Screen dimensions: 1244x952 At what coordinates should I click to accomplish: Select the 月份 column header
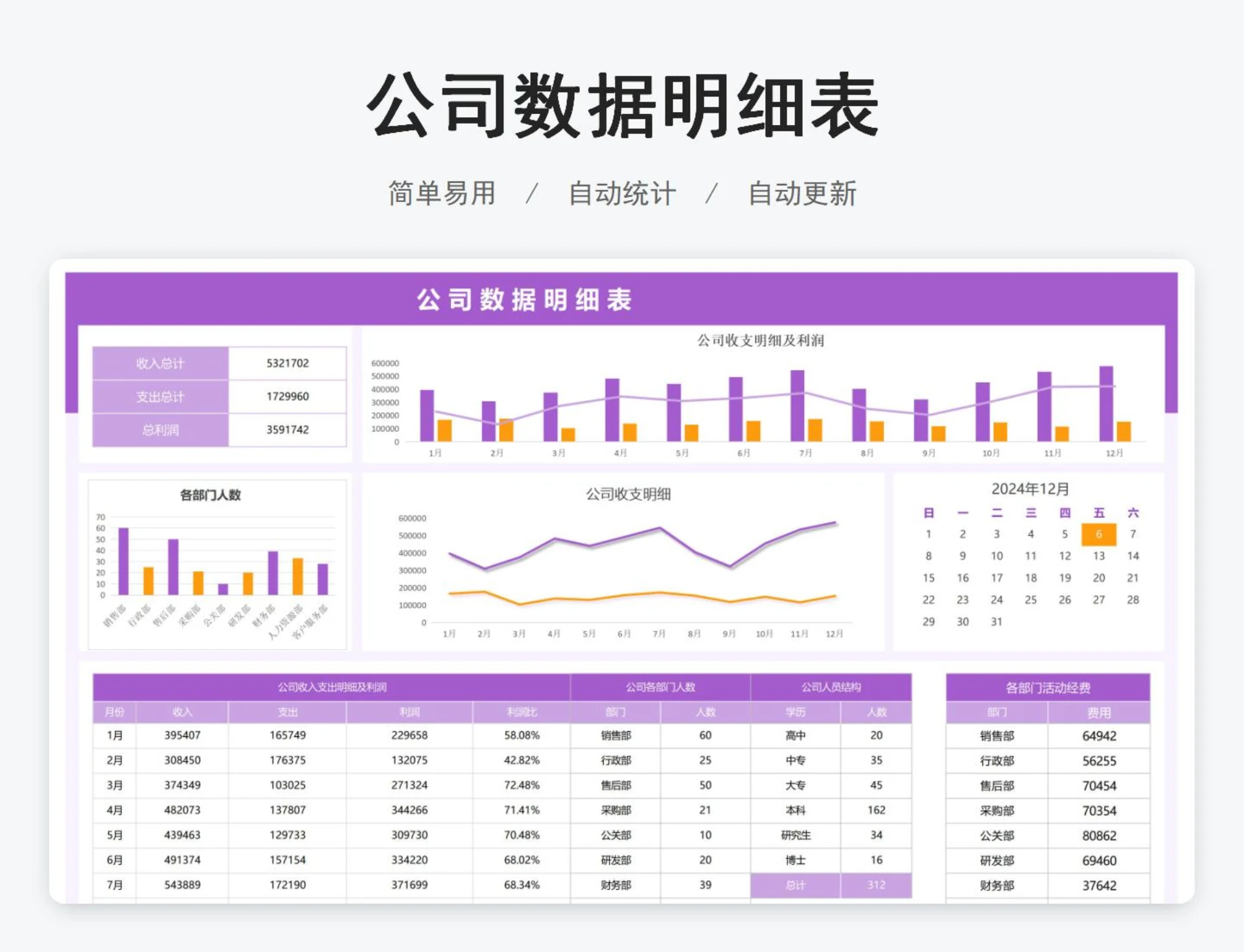tap(113, 710)
